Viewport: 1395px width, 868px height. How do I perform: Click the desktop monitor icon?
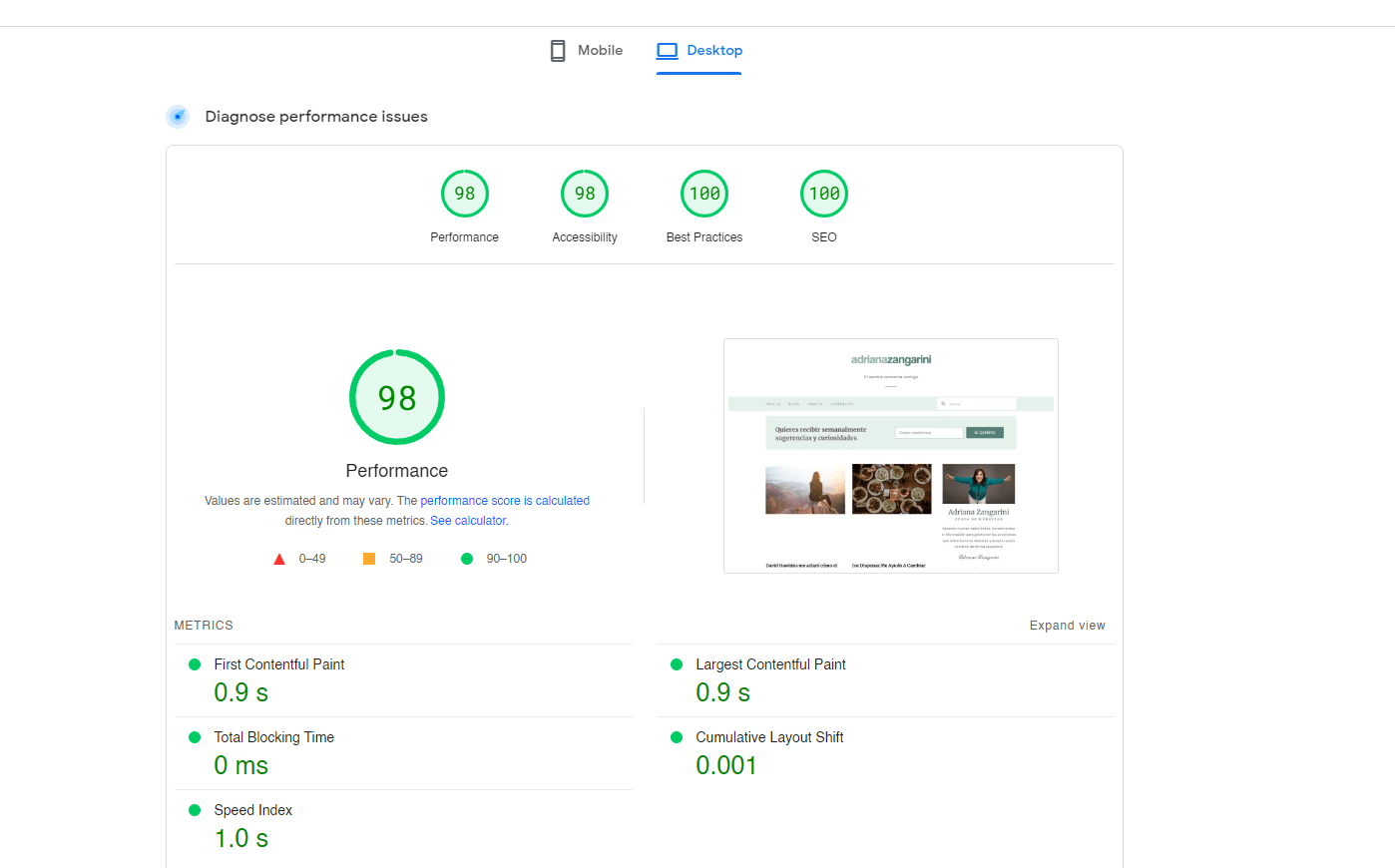pos(668,51)
